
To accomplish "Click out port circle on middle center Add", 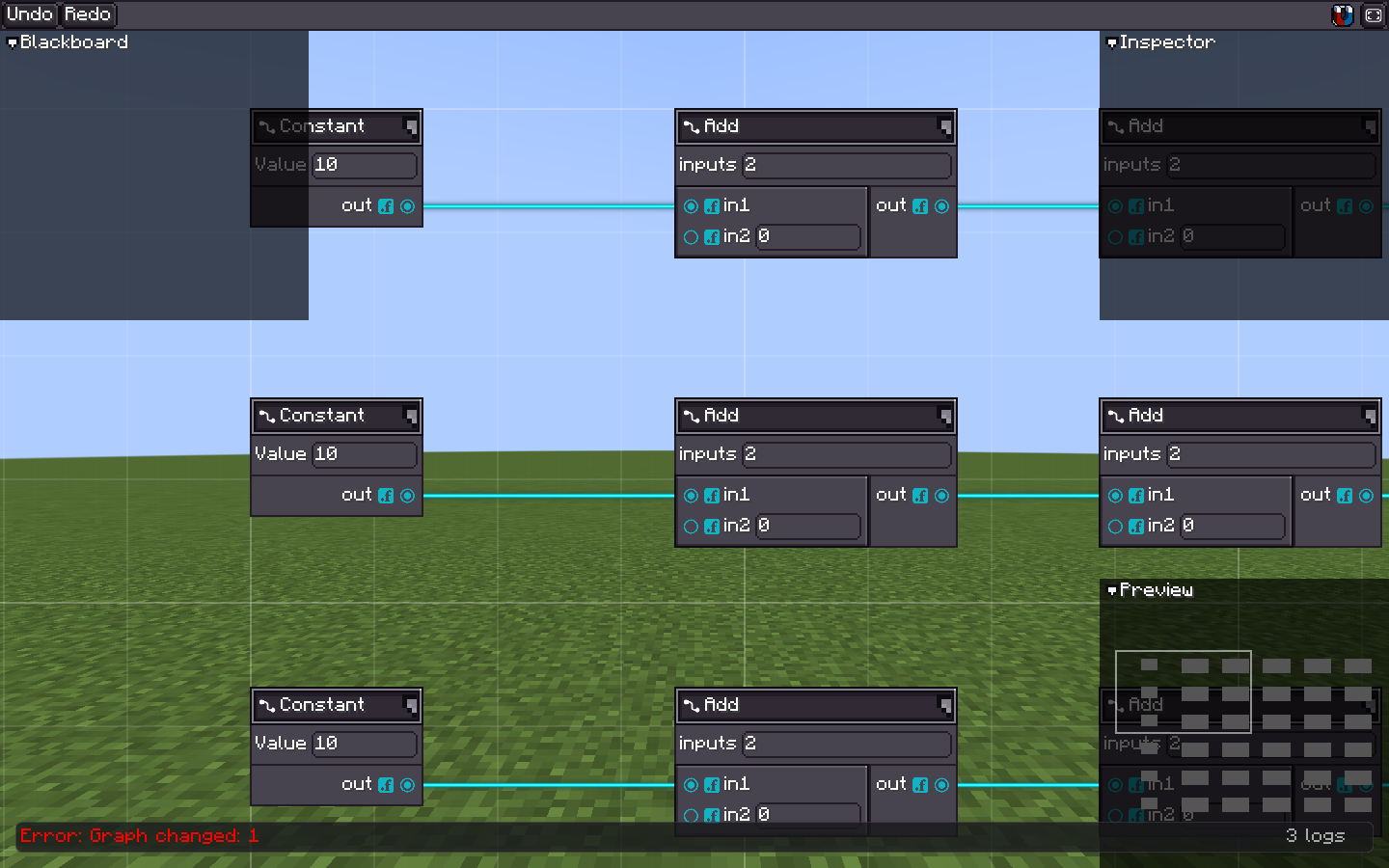I will [941, 496].
